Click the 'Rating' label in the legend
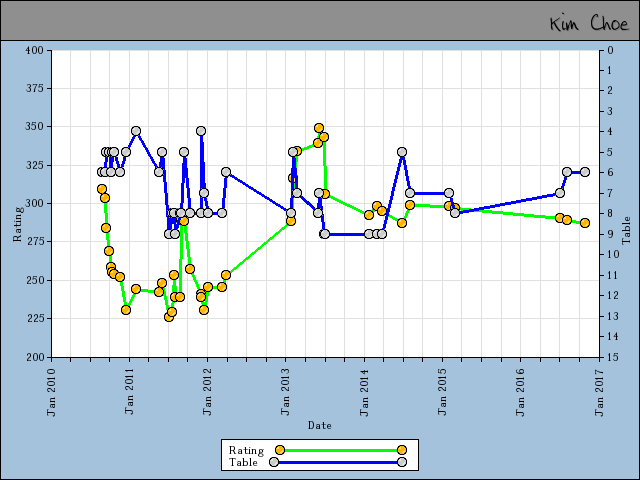Screen dimensions: 640x480 pos(246,450)
